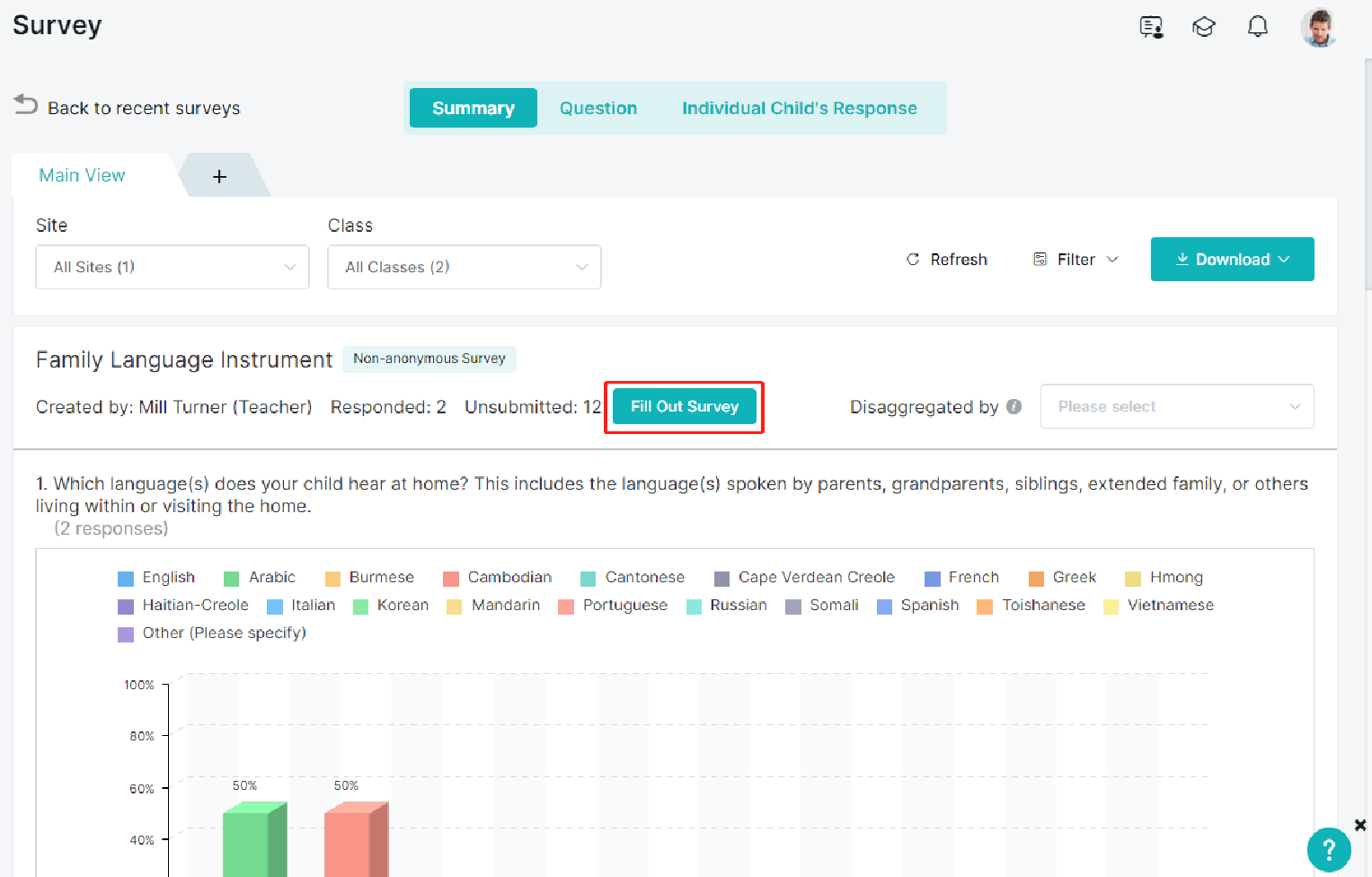The width and height of the screenshot is (1372, 877).
Task: Toggle Other (Please specify) legend entry
Action: 212,633
